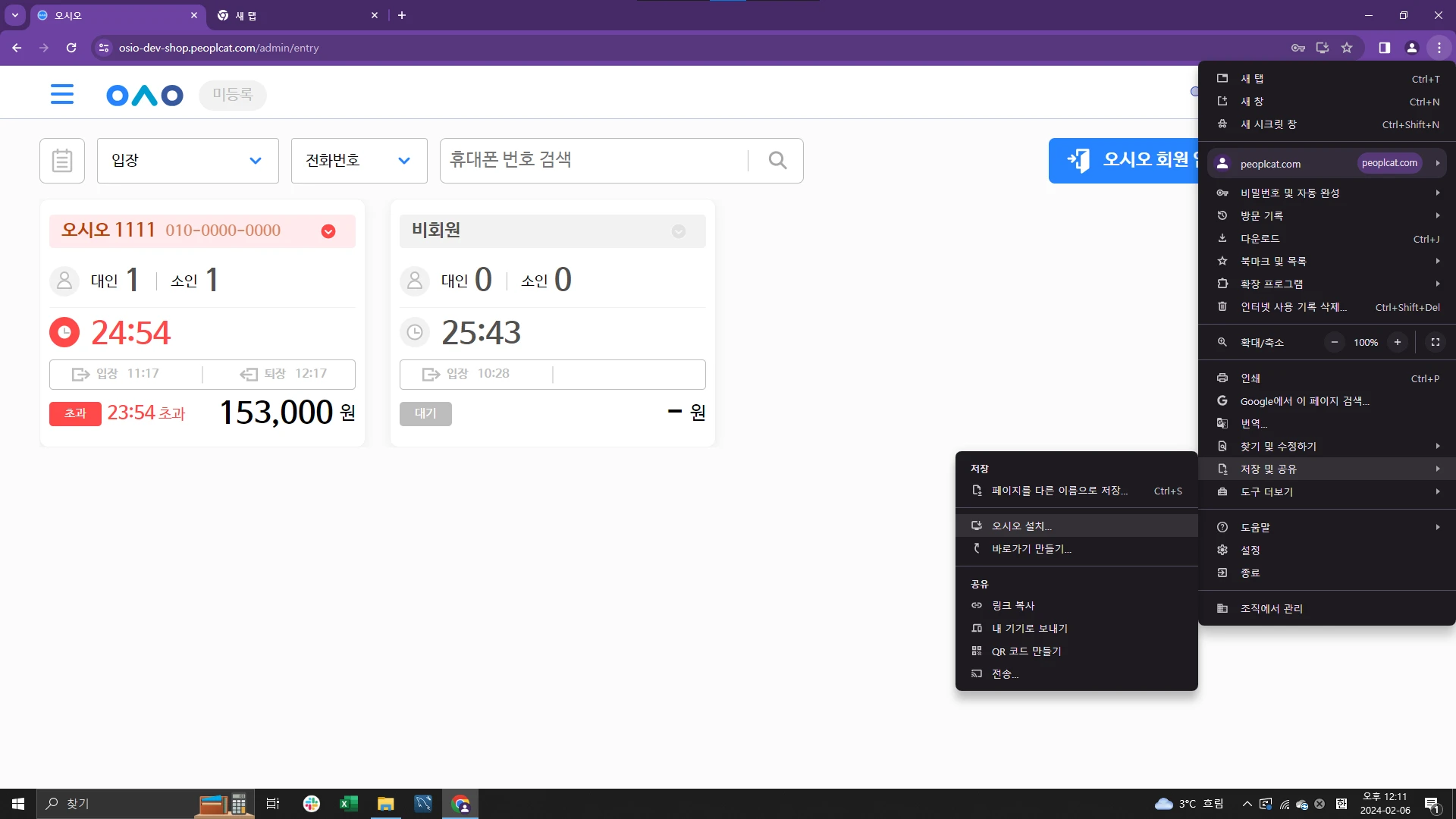Open Excel from the taskbar
The width and height of the screenshot is (1456, 819).
(349, 804)
